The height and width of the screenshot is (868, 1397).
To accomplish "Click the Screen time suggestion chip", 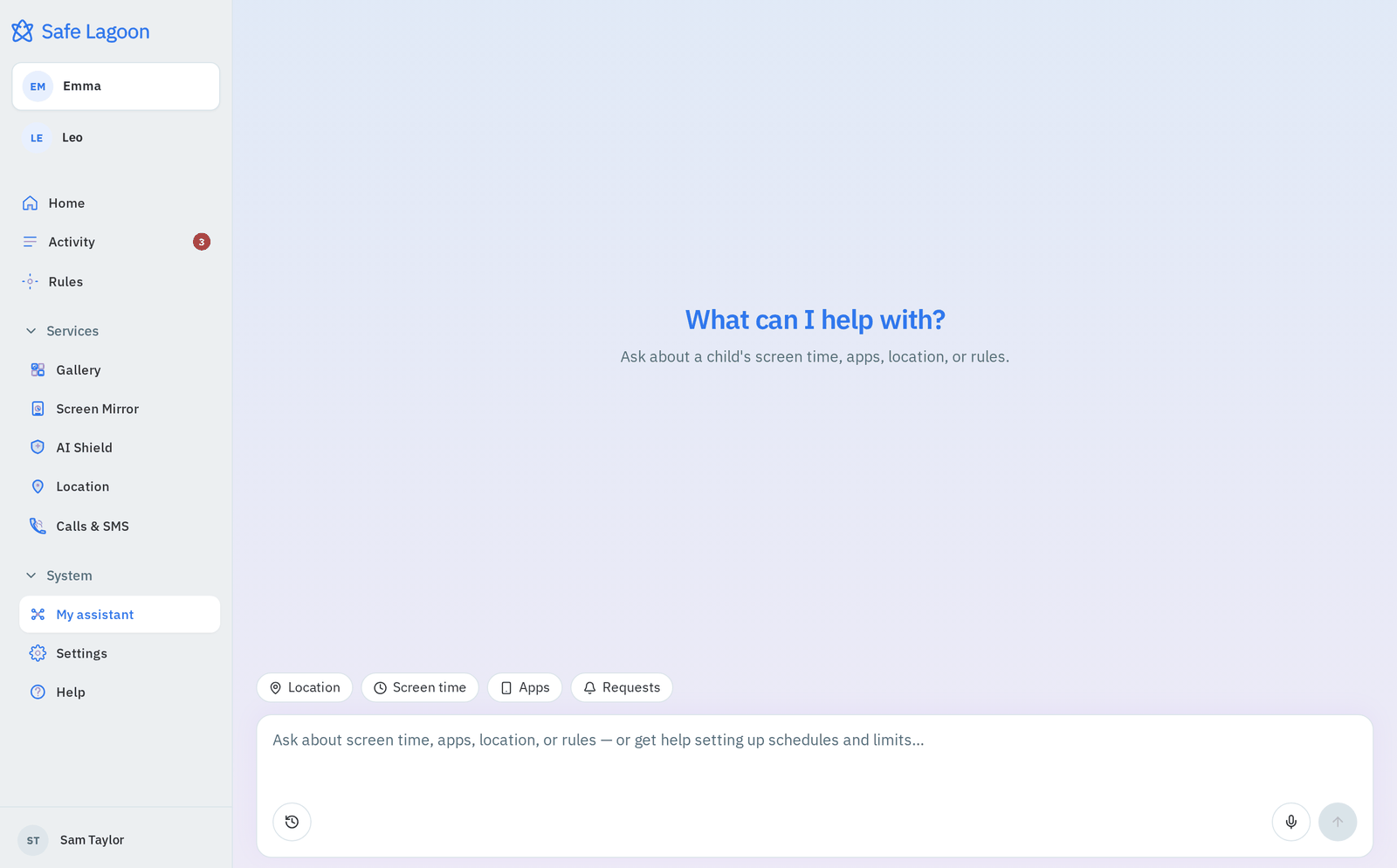I will pyautogui.click(x=420, y=687).
